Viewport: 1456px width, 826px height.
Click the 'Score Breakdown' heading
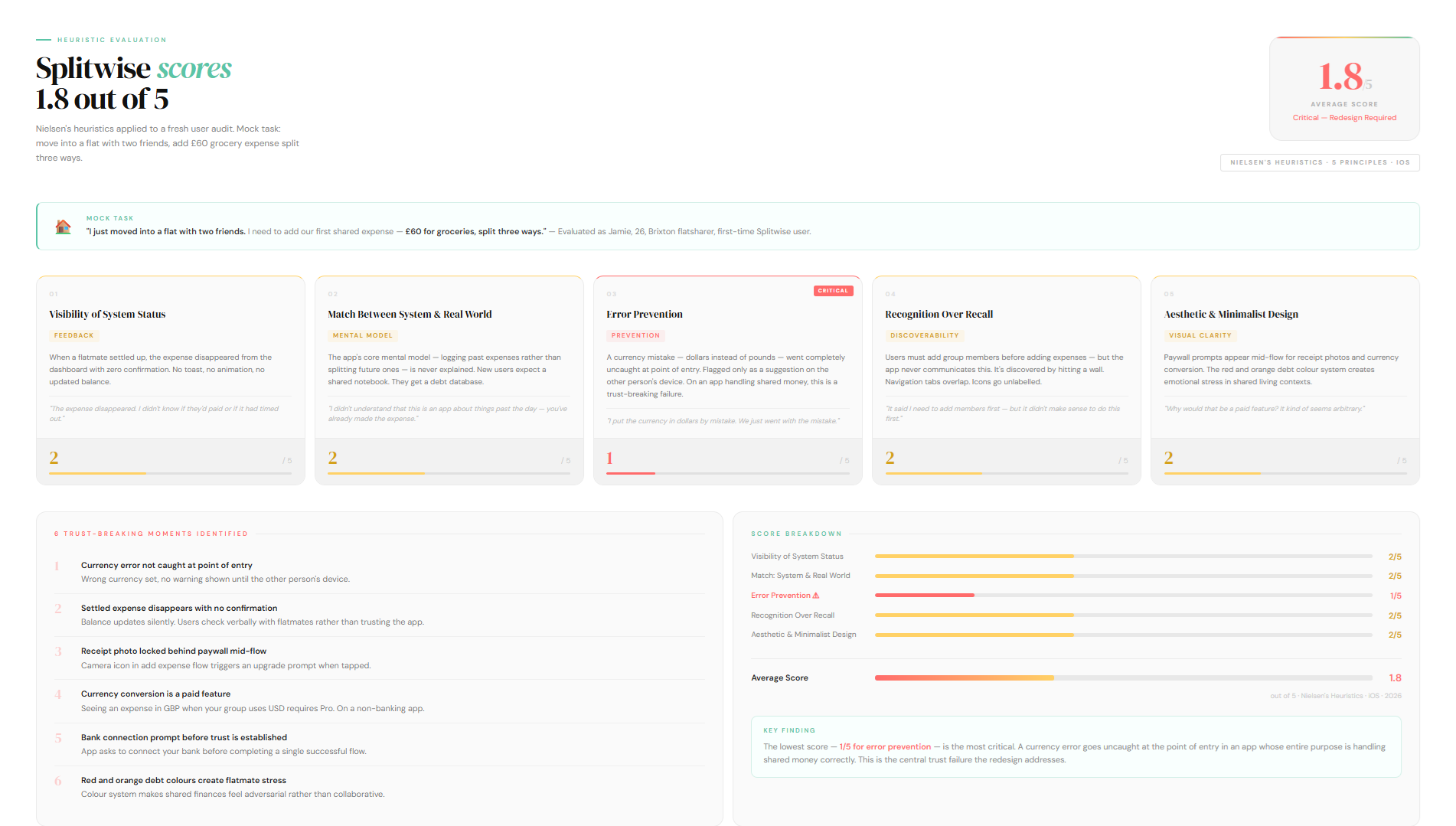(796, 534)
